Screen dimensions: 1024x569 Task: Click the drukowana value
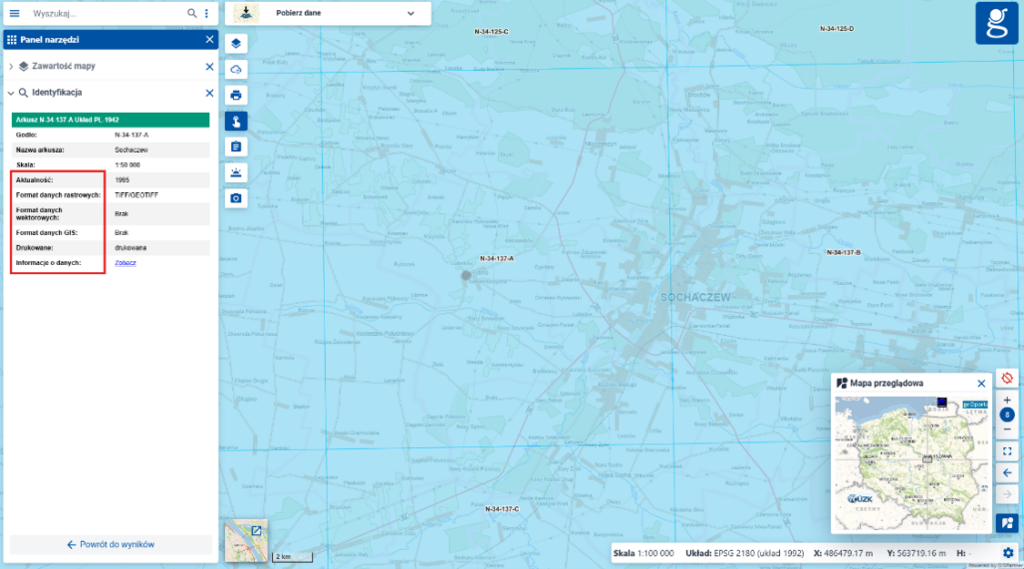coord(131,248)
